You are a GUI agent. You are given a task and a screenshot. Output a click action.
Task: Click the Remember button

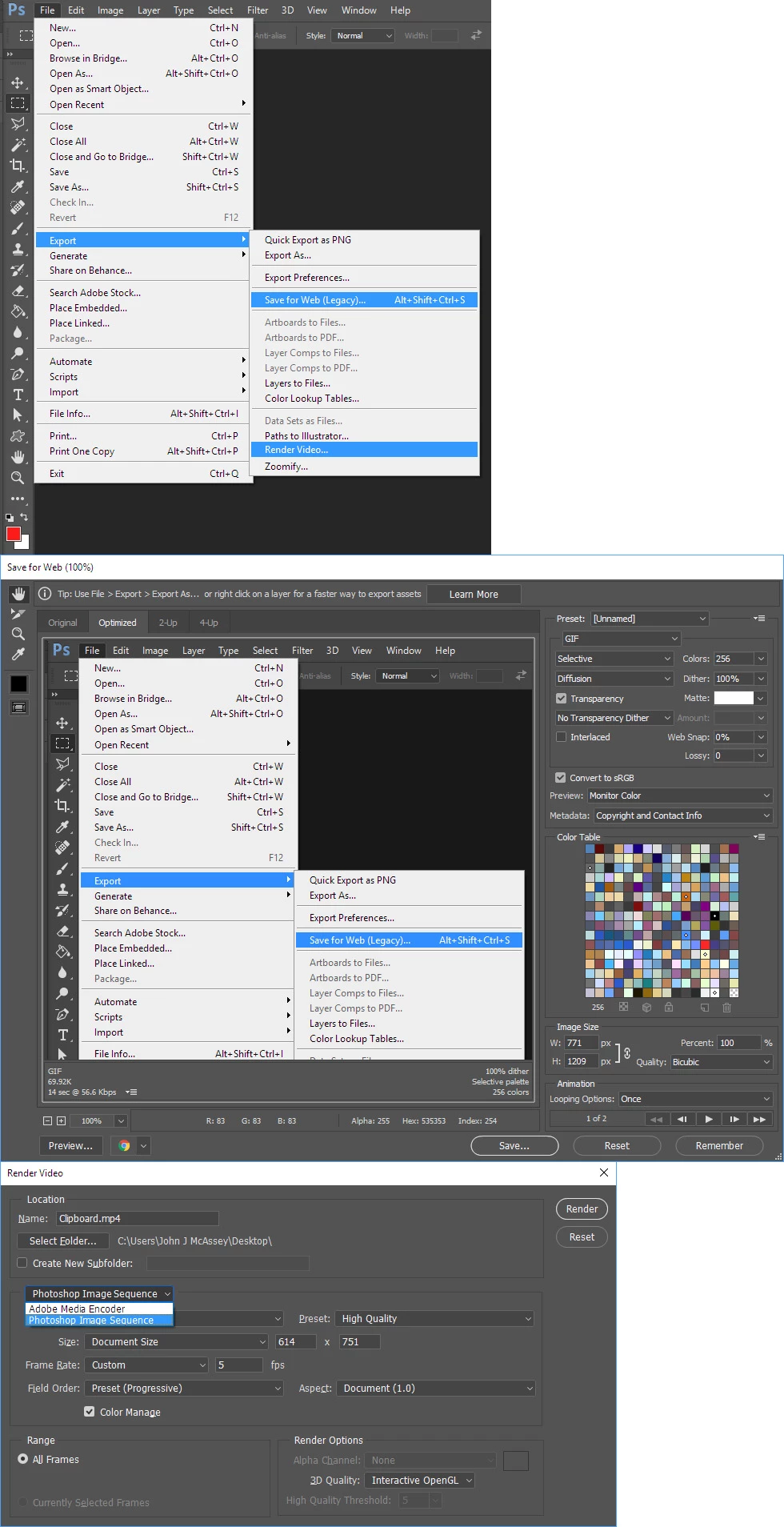[719, 1146]
